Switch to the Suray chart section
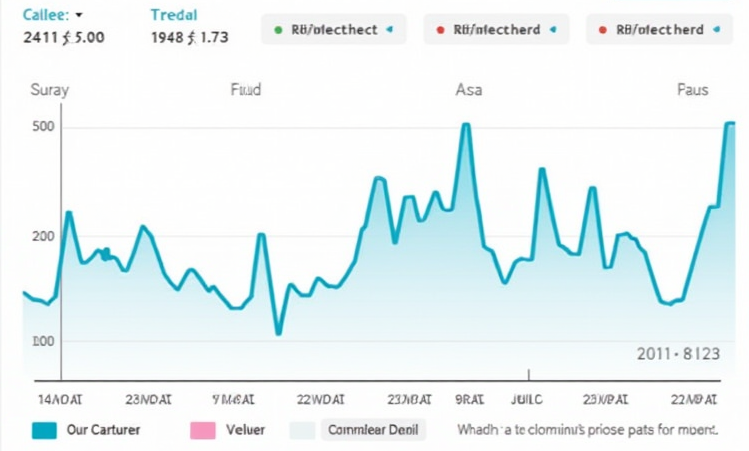The height and width of the screenshot is (451, 749). pyautogui.click(x=49, y=90)
